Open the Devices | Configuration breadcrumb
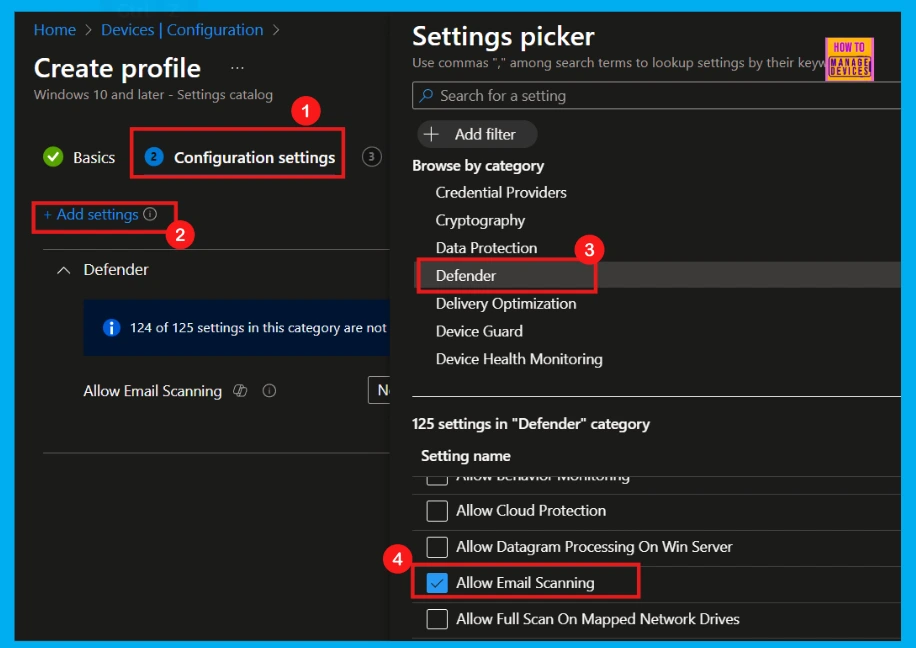The width and height of the screenshot is (916, 648). click(182, 30)
